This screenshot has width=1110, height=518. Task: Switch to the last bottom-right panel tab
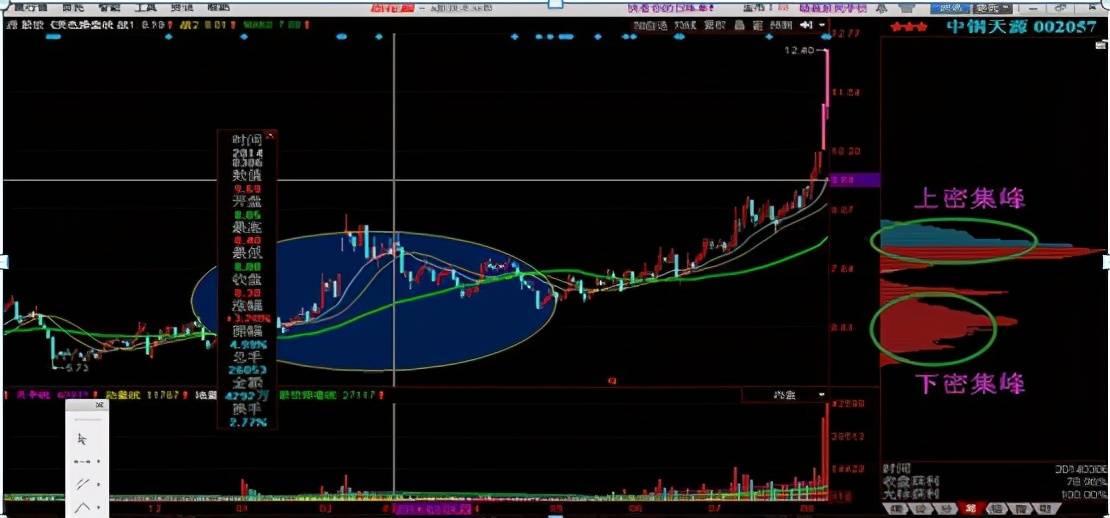(1044, 509)
